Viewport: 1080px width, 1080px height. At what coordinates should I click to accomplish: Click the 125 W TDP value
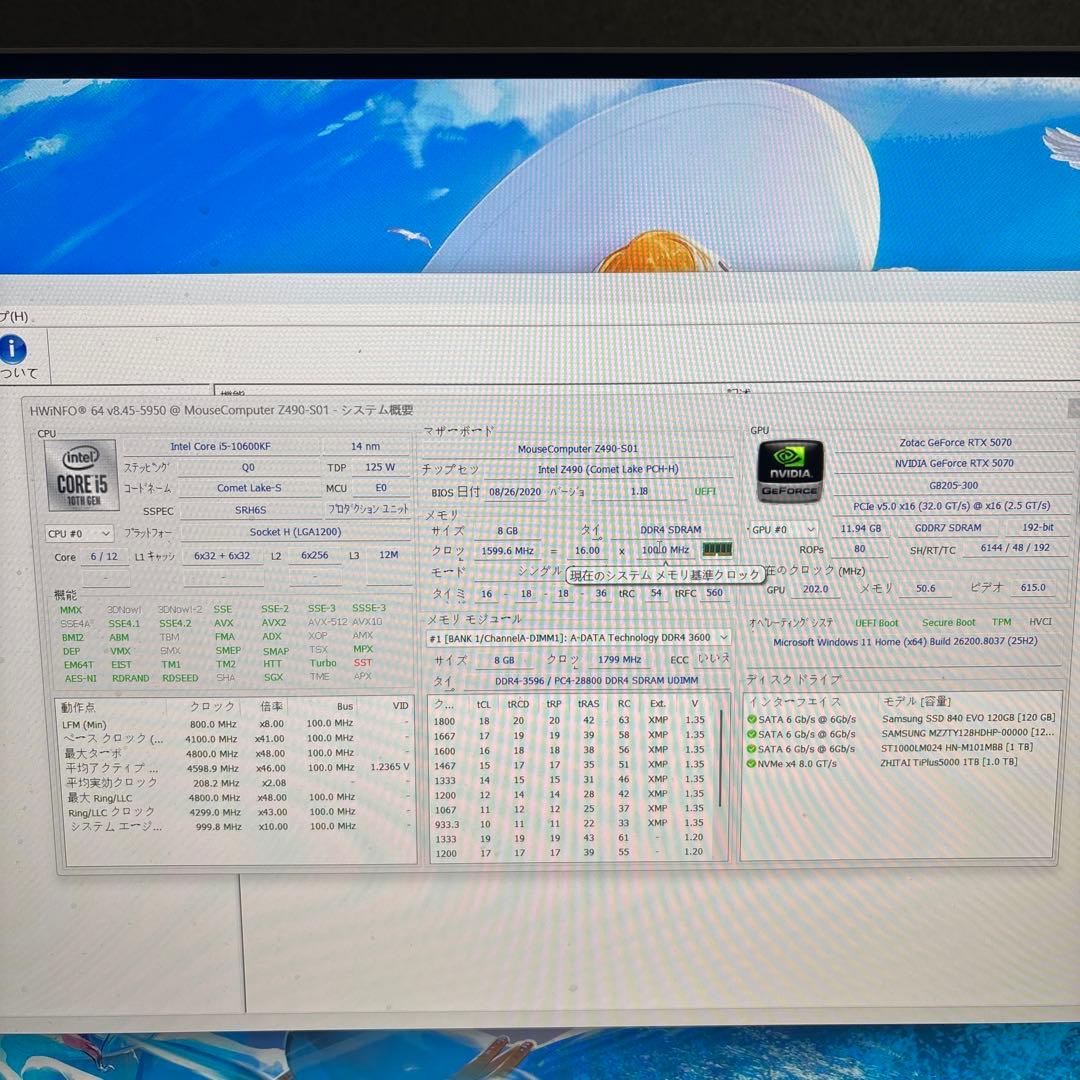click(380, 467)
